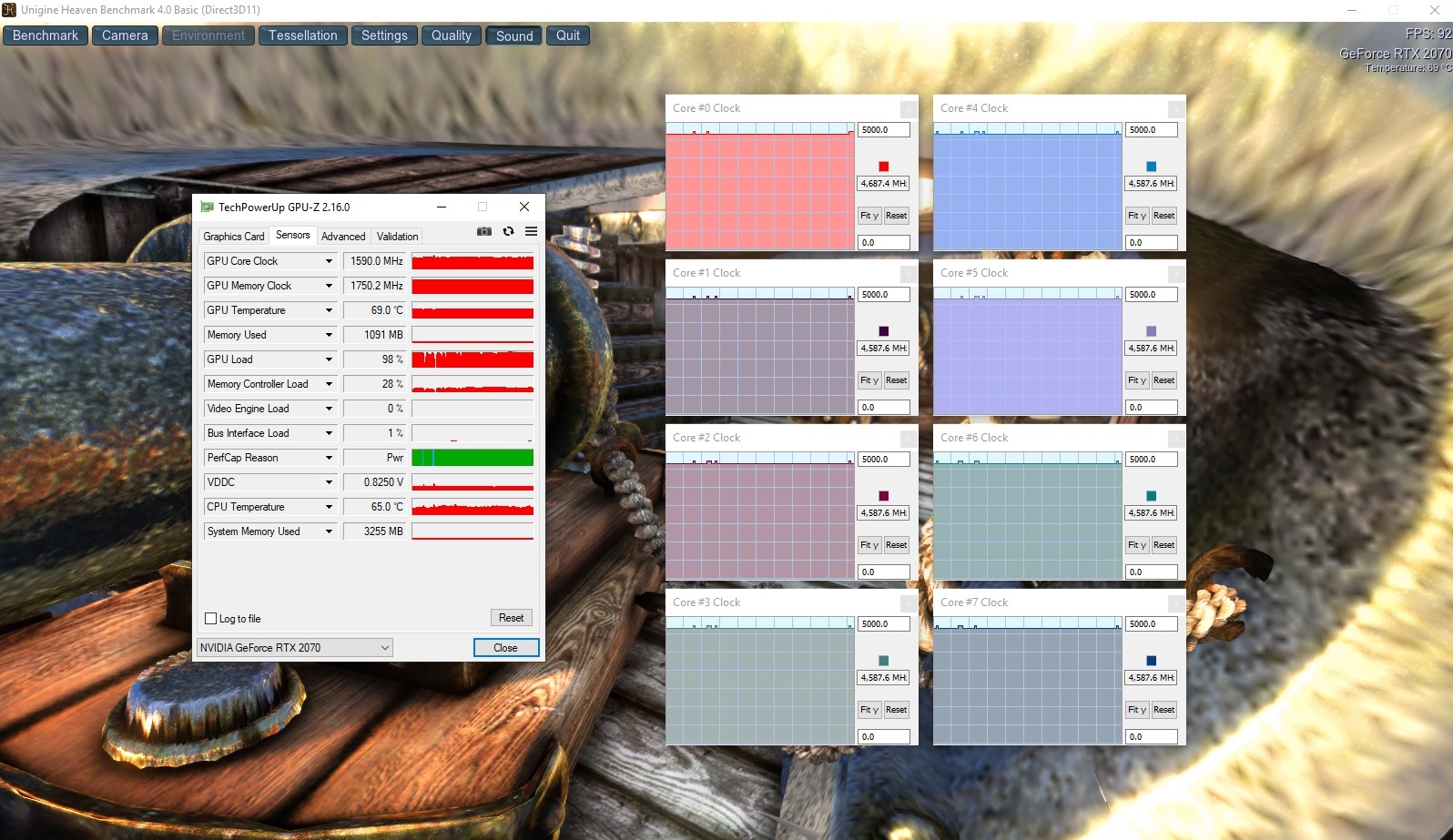
Task: Close the Core #0 Clock graph window
Action: tap(908, 109)
